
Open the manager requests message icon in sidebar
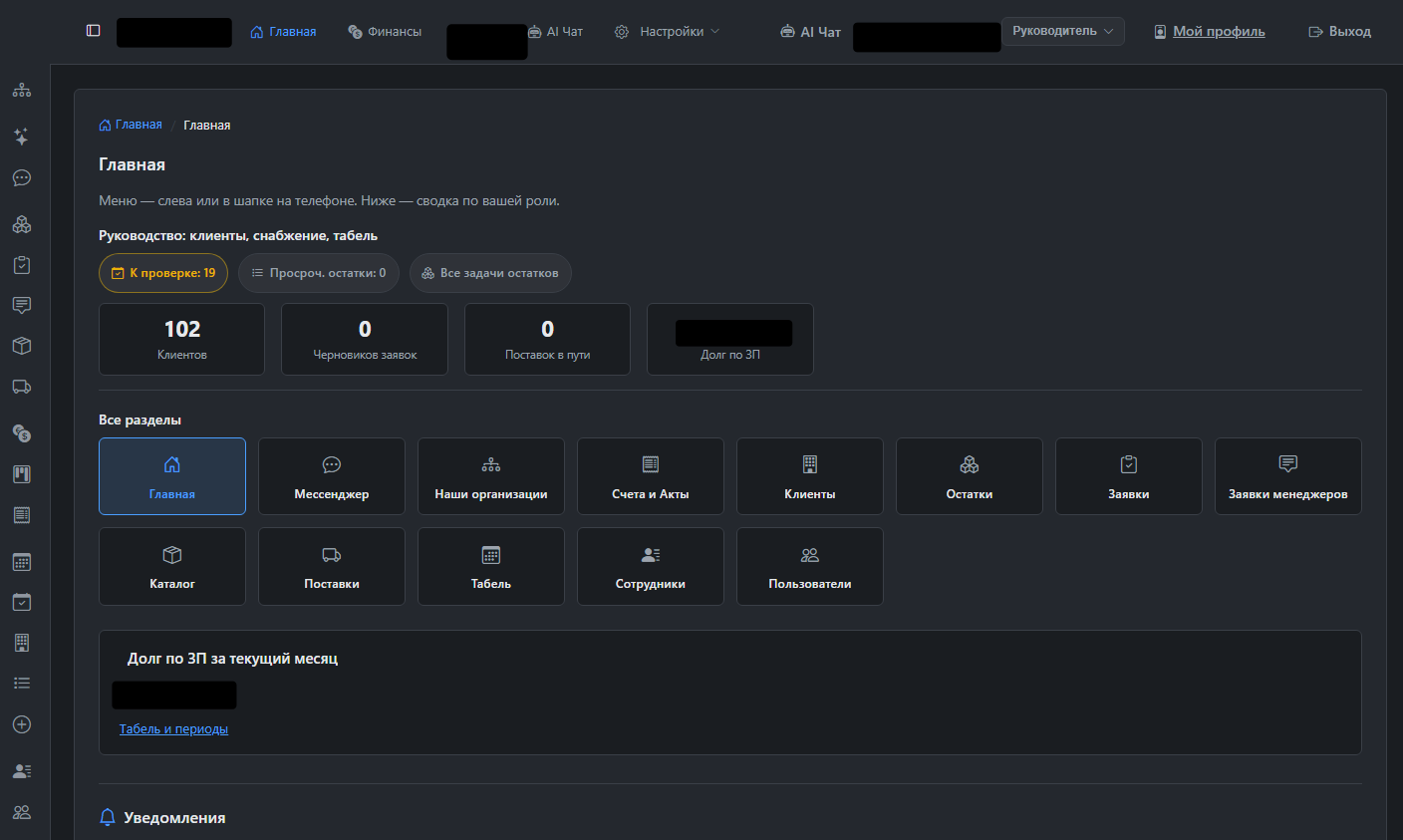22,306
